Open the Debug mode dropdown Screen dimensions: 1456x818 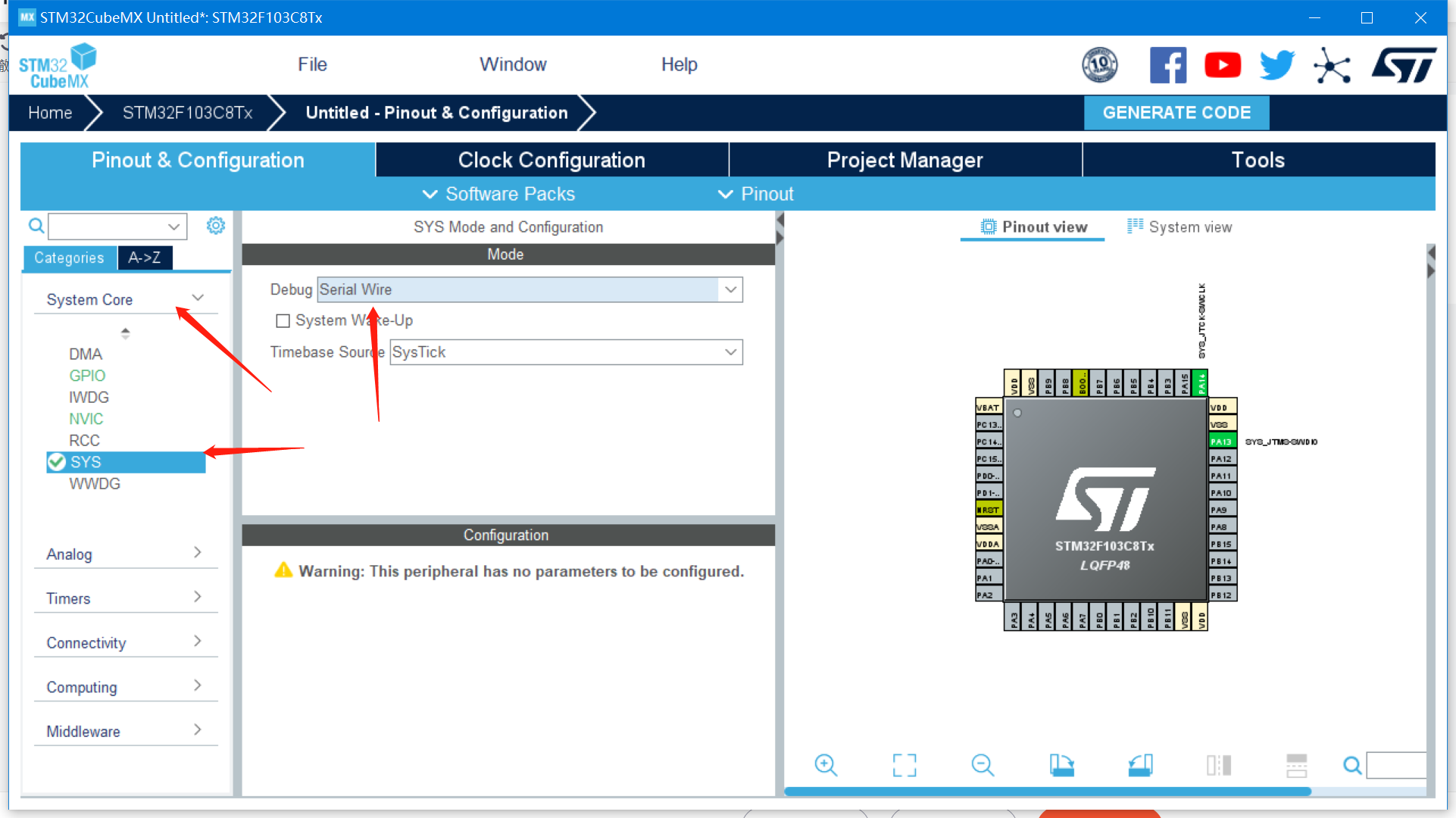tap(730, 289)
